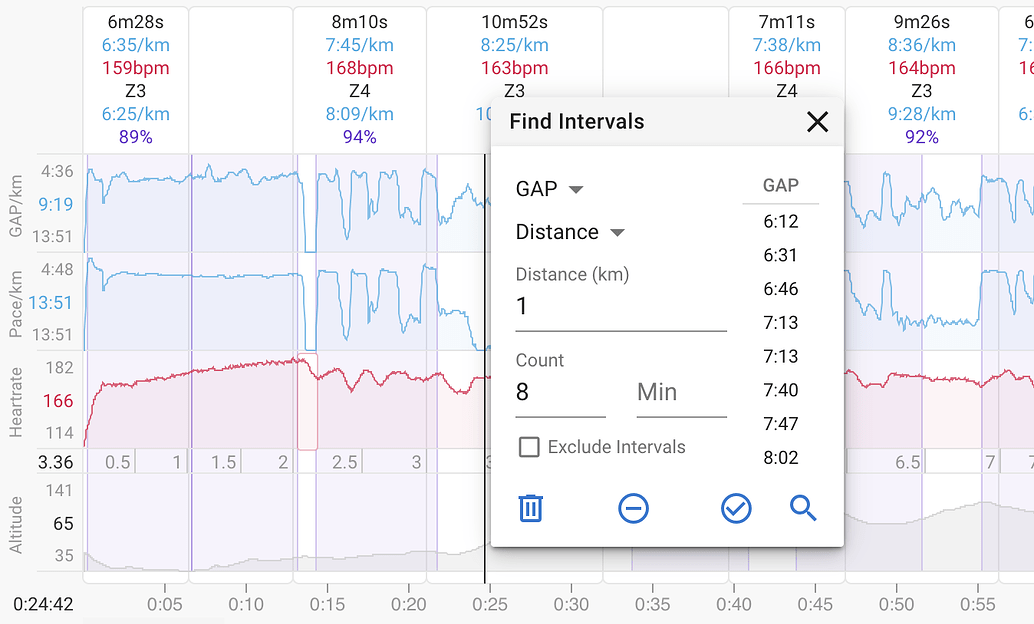Select the 10m52s interval summary
This screenshot has width=1034, height=624.
[x=514, y=80]
